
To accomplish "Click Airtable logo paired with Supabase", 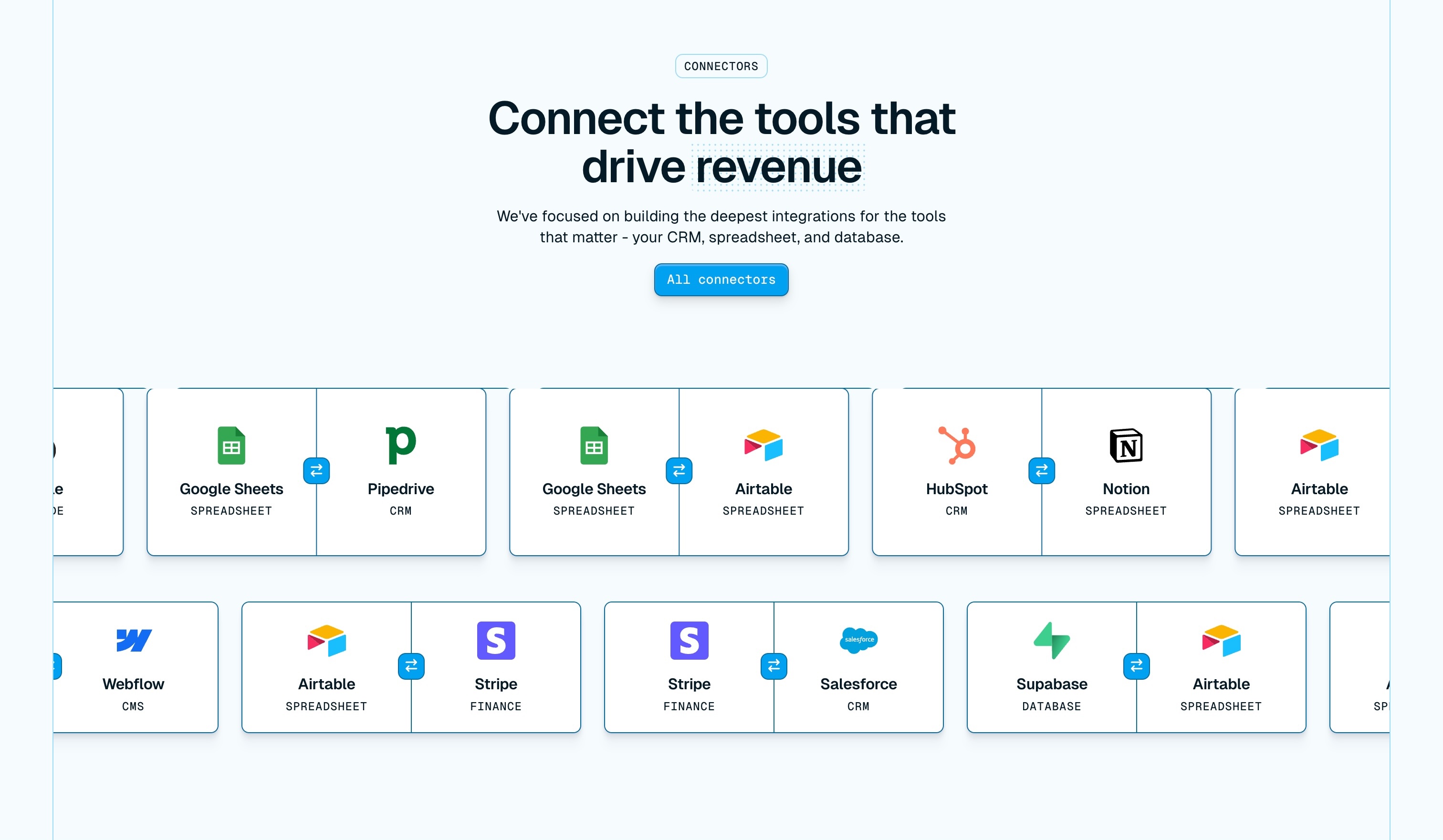I will (1222, 640).
